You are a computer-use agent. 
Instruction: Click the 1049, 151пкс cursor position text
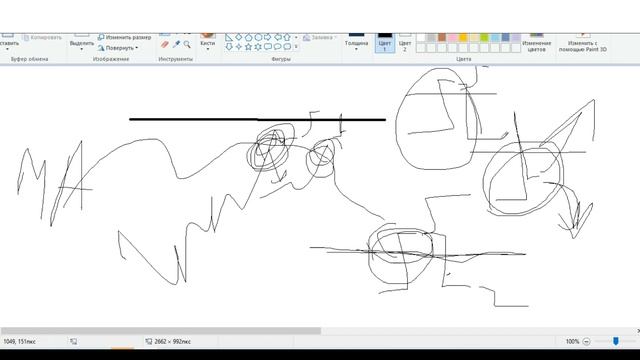click(20, 342)
